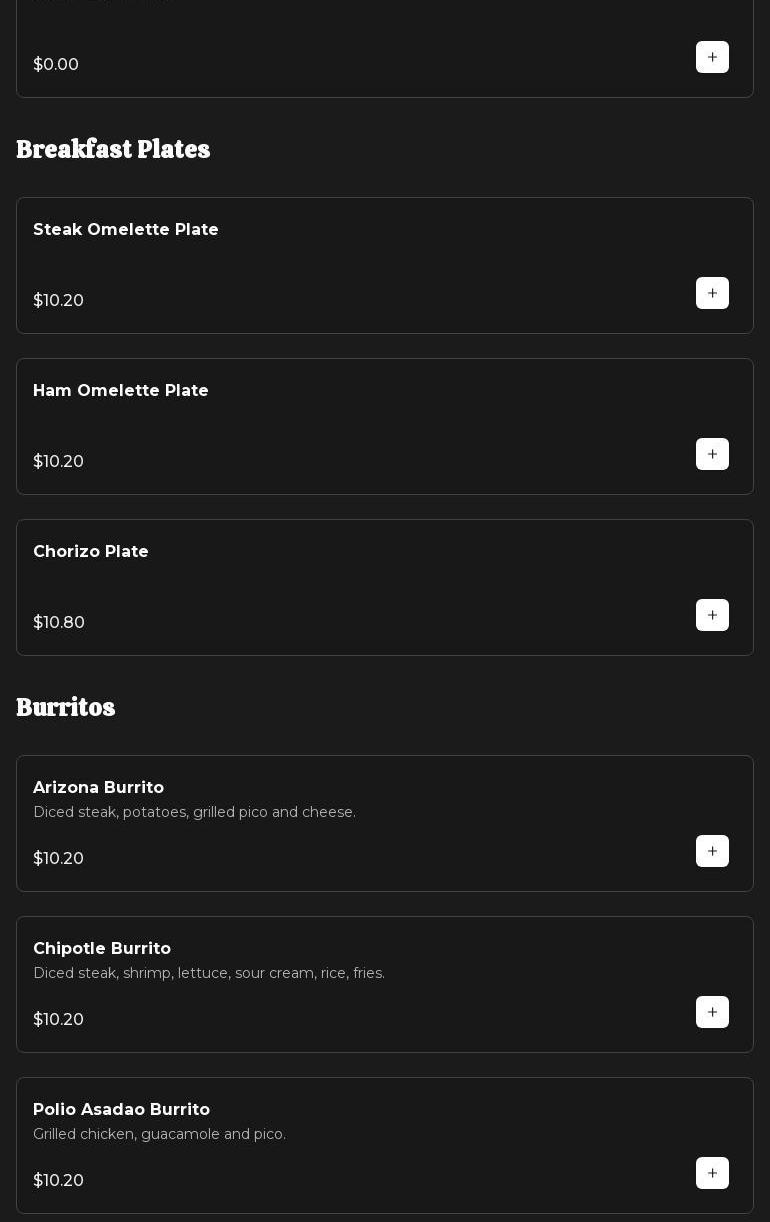This screenshot has width=770, height=1222.
Task: Click the Steak Omelette Plate $10.20 price
Action: tap(59, 301)
